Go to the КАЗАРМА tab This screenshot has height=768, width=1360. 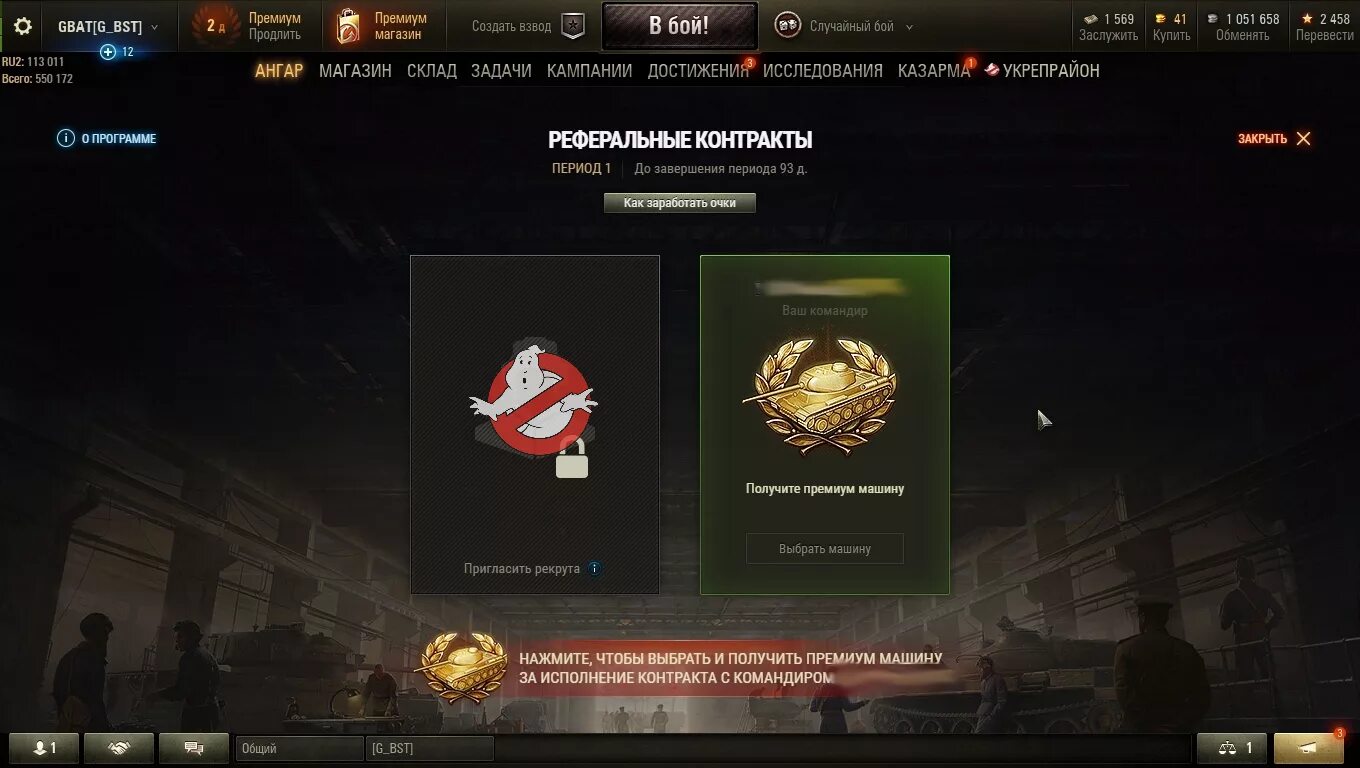(934, 70)
